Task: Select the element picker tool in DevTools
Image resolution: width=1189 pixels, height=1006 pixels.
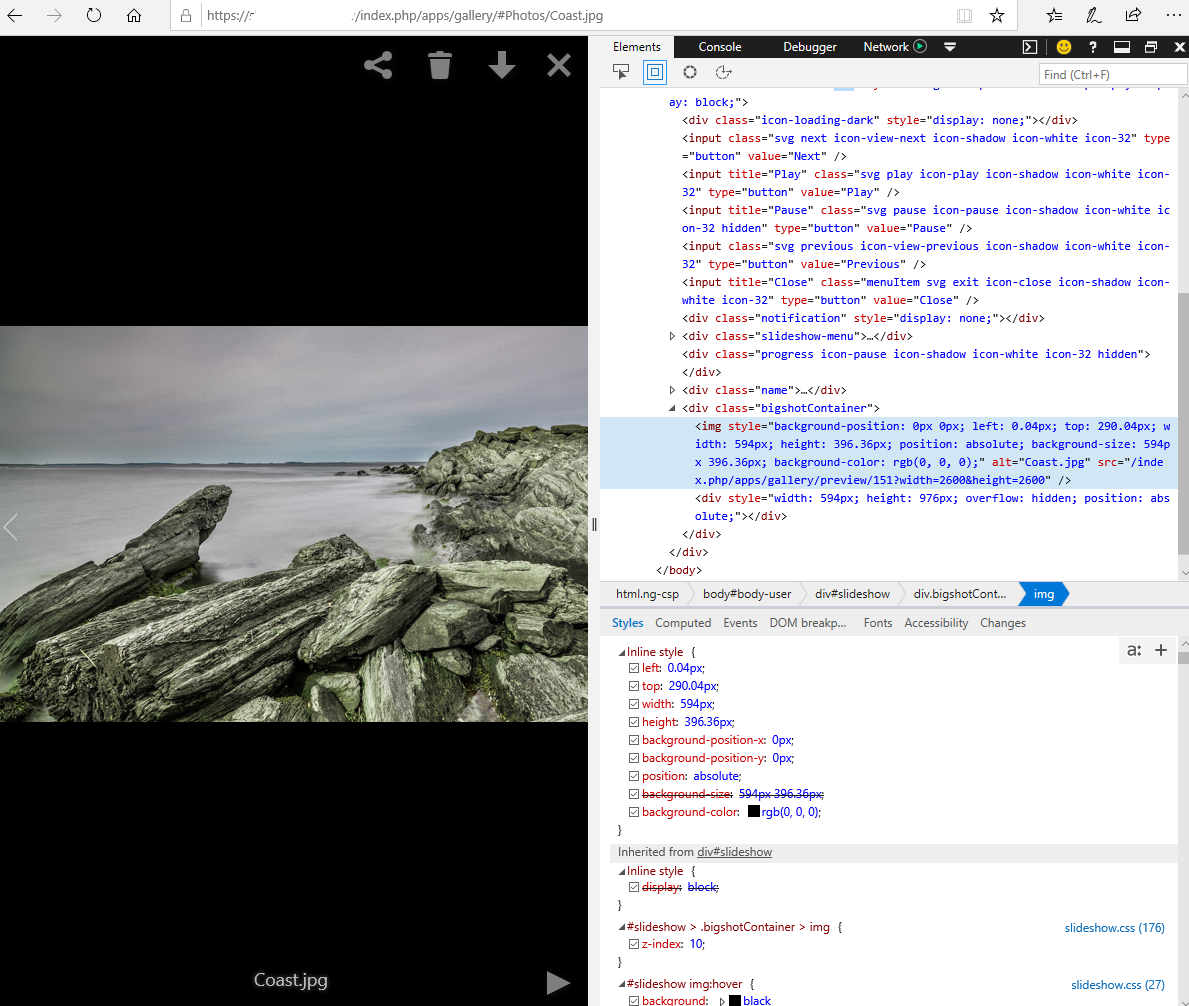Action: click(621, 72)
